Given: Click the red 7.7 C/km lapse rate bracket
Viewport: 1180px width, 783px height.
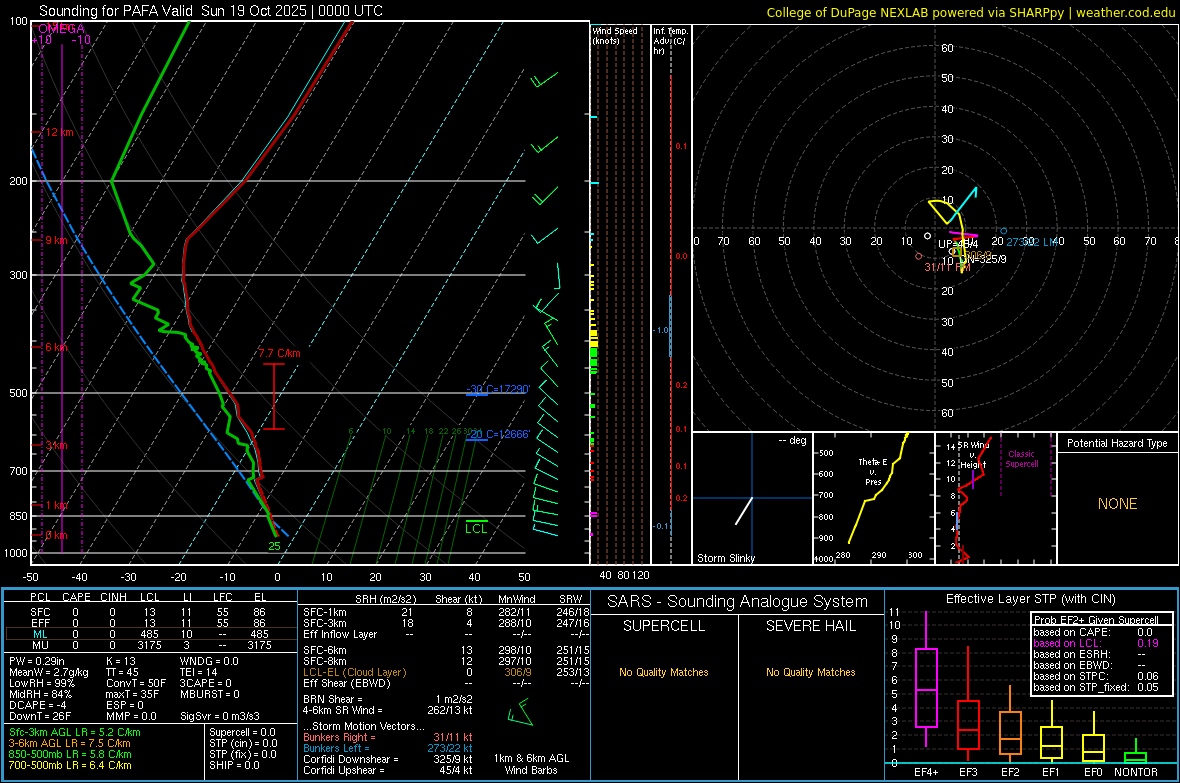Looking at the screenshot, I should pos(274,397).
